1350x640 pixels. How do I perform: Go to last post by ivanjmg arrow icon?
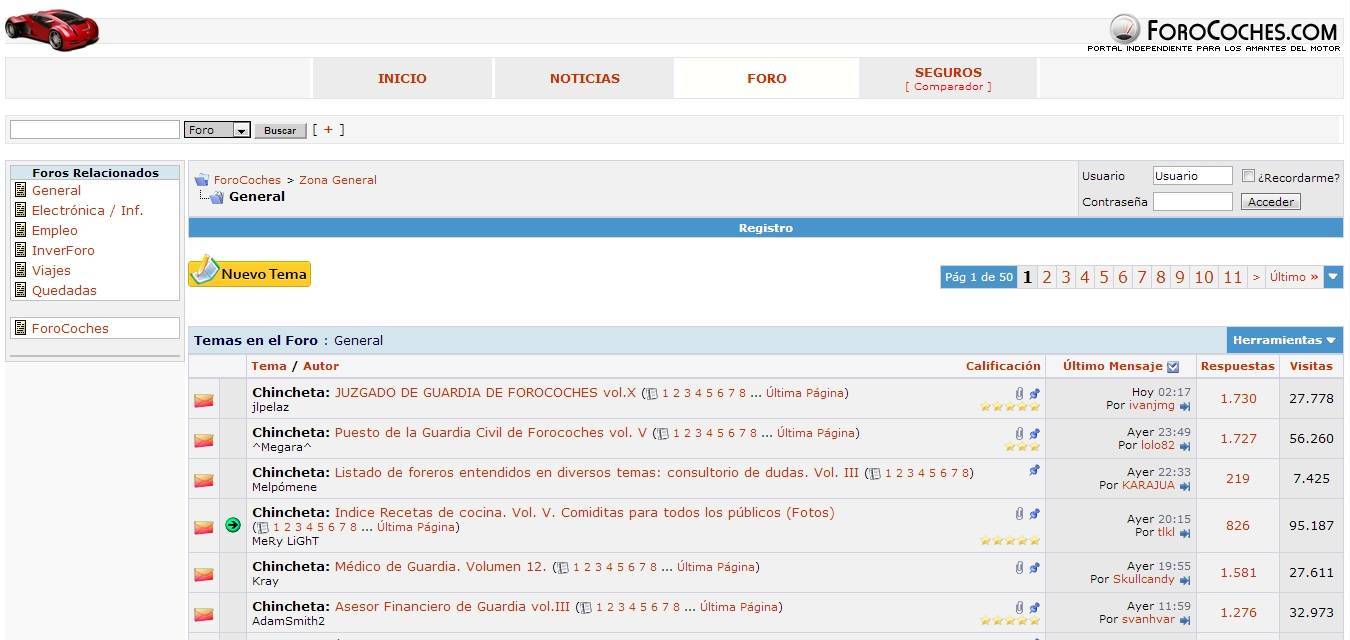(x=1185, y=407)
